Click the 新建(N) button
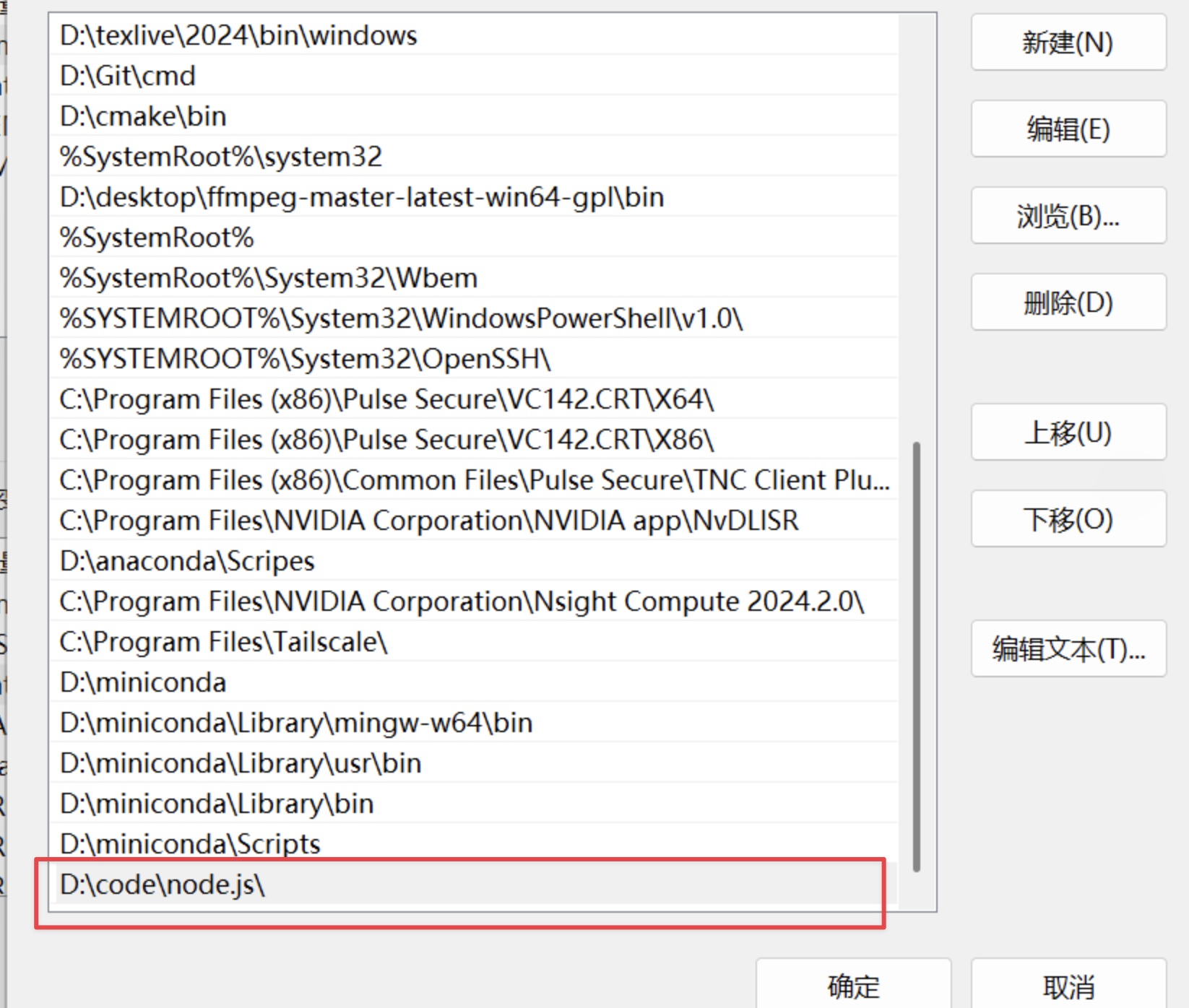1189x1008 pixels. pyautogui.click(x=1068, y=43)
